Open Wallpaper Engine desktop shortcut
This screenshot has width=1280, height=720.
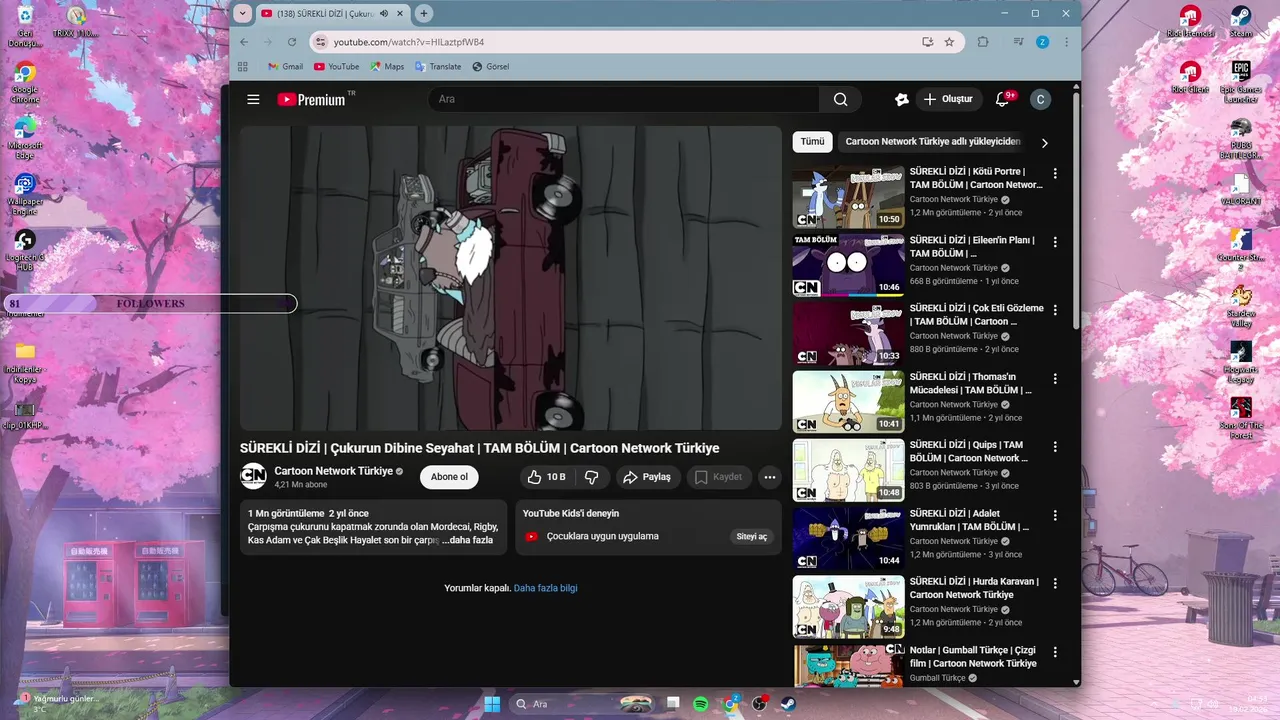tap(25, 195)
